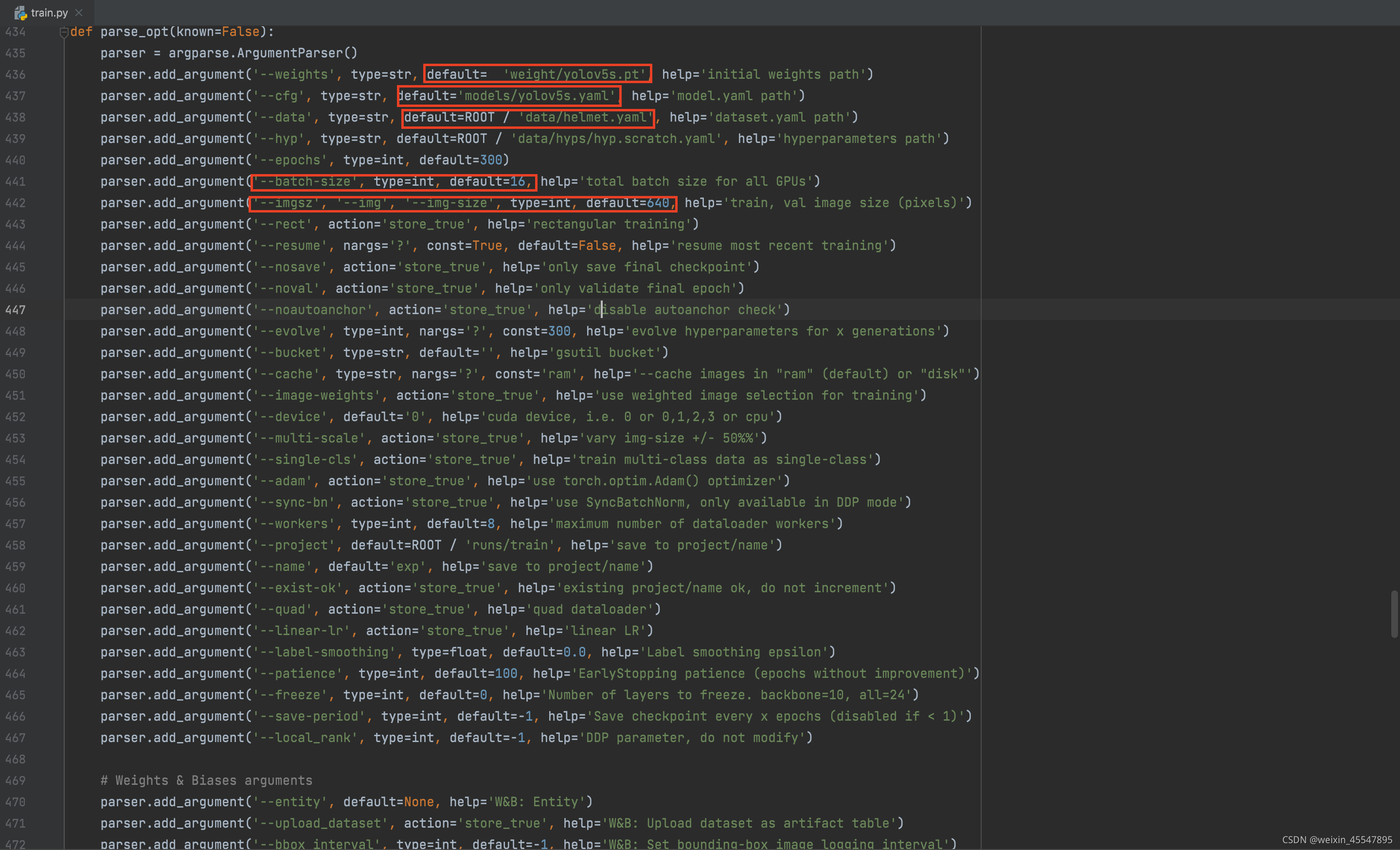Click line number 468 in the gutter
Viewport: 1400px width, 850px height.
pyautogui.click(x=16, y=759)
